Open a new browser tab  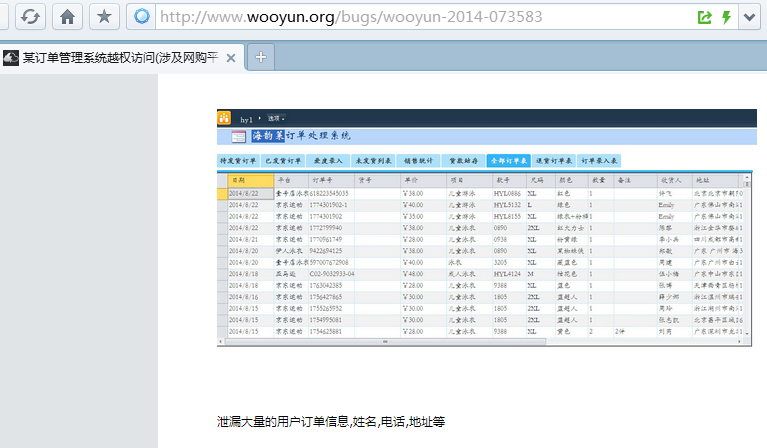pos(260,57)
